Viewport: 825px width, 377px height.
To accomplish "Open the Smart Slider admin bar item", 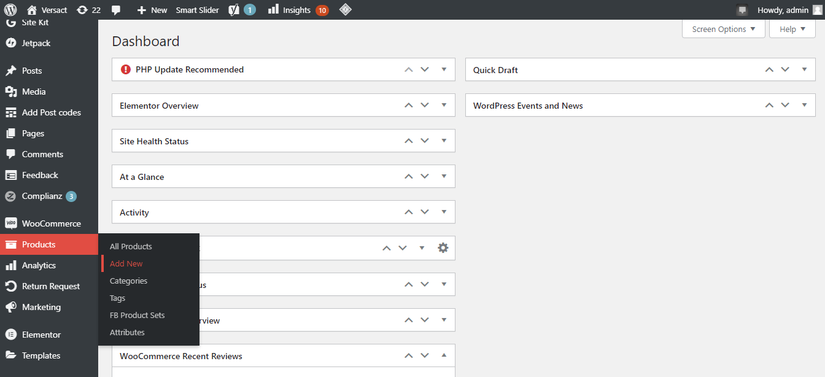I will coord(197,10).
